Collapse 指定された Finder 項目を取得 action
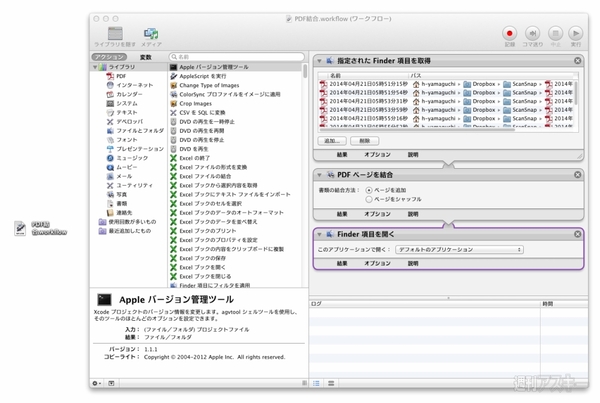The width and height of the screenshot is (600, 403). tap(319, 61)
